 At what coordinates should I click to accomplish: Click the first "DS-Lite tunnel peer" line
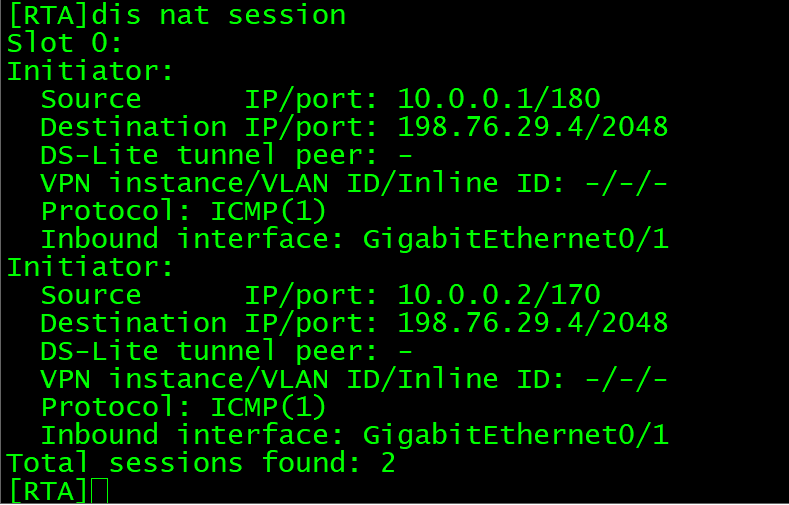226,155
